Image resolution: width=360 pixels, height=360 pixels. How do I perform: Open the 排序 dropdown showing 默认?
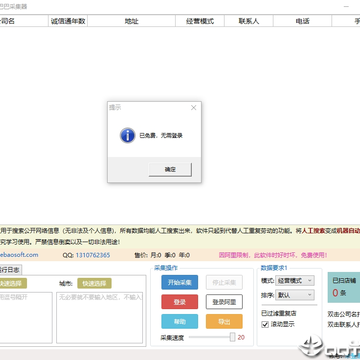pos(295,295)
